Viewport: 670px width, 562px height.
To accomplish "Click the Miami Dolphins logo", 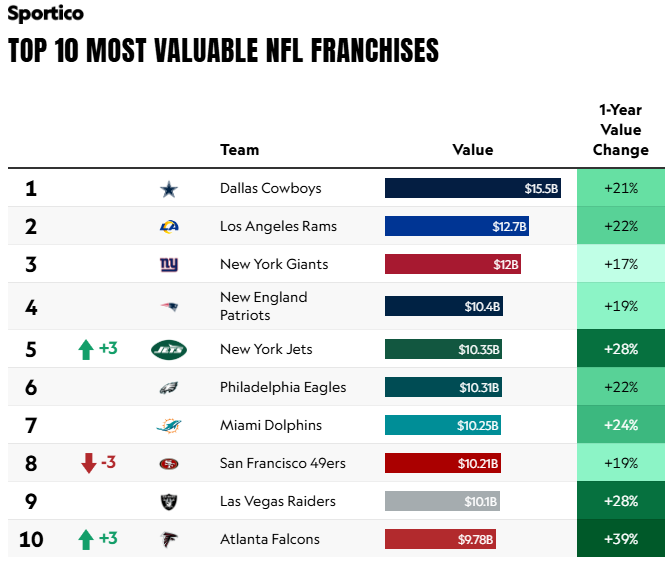I will pyautogui.click(x=169, y=426).
